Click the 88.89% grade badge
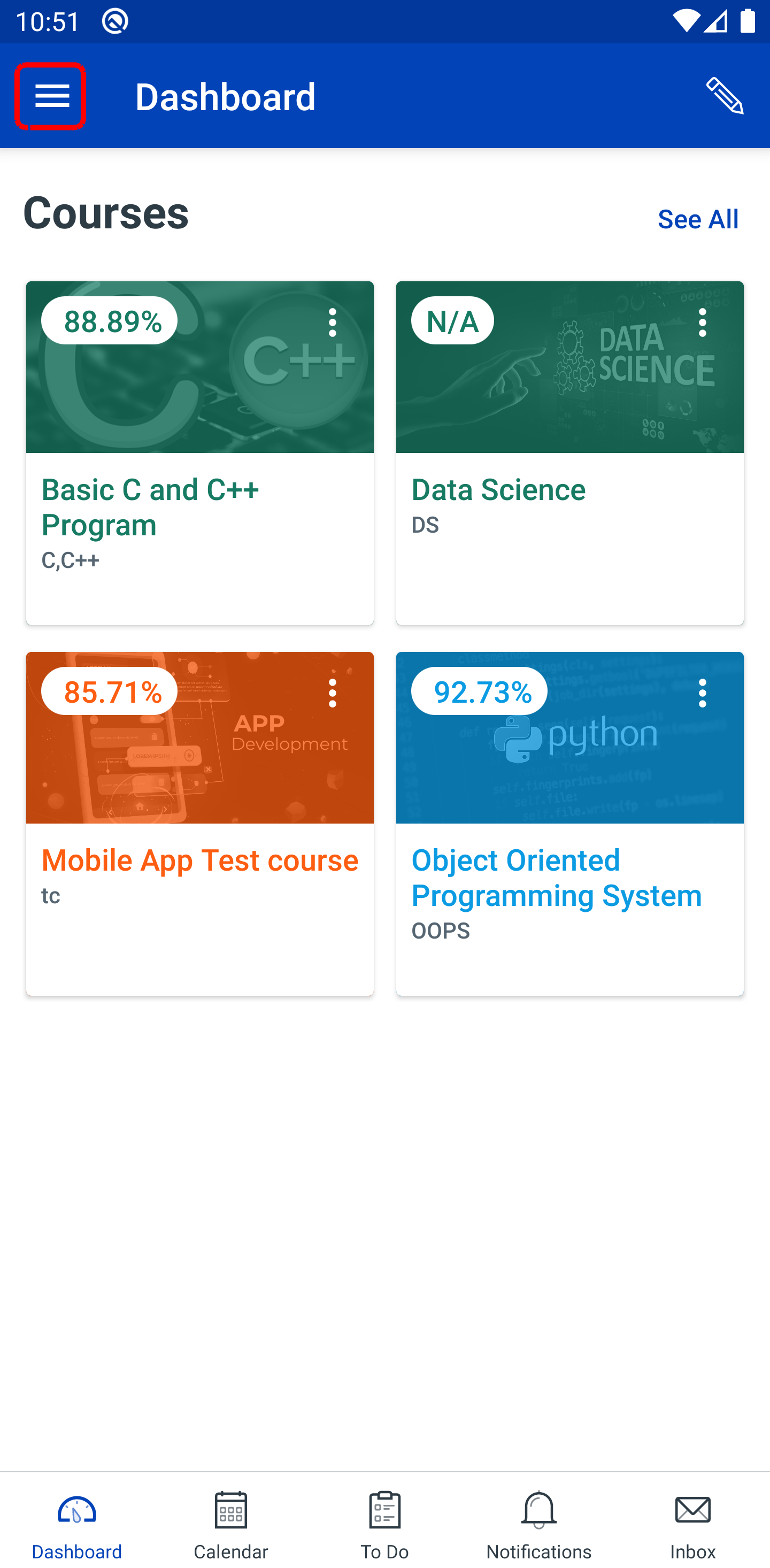This screenshot has width=770, height=1568. (110, 321)
